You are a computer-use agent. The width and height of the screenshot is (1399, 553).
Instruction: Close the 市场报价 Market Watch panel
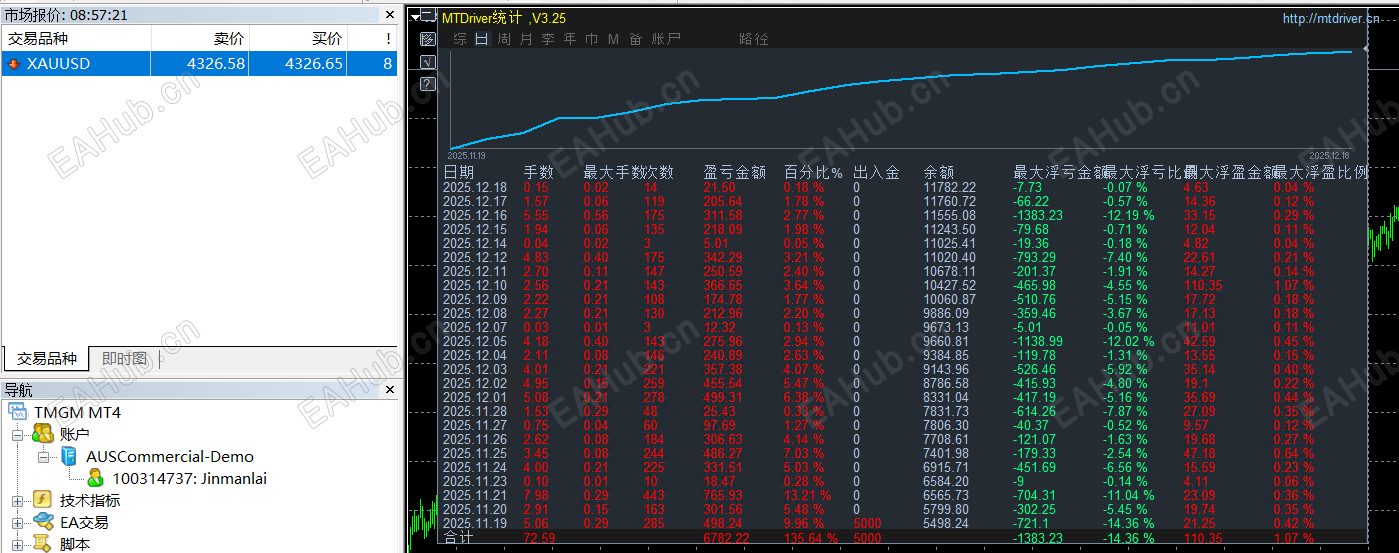click(x=390, y=16)
